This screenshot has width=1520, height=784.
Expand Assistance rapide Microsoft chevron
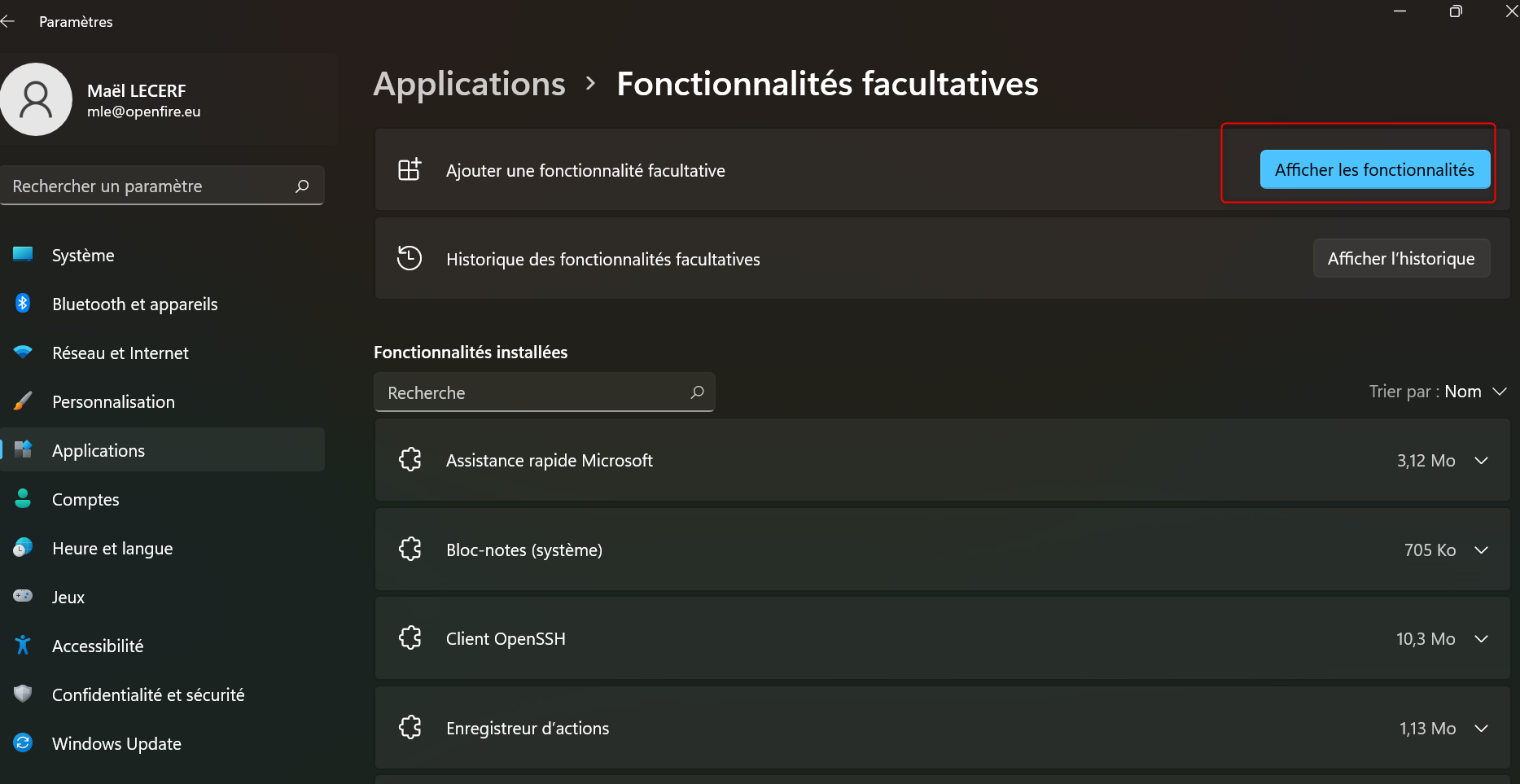click(1482, 461)
